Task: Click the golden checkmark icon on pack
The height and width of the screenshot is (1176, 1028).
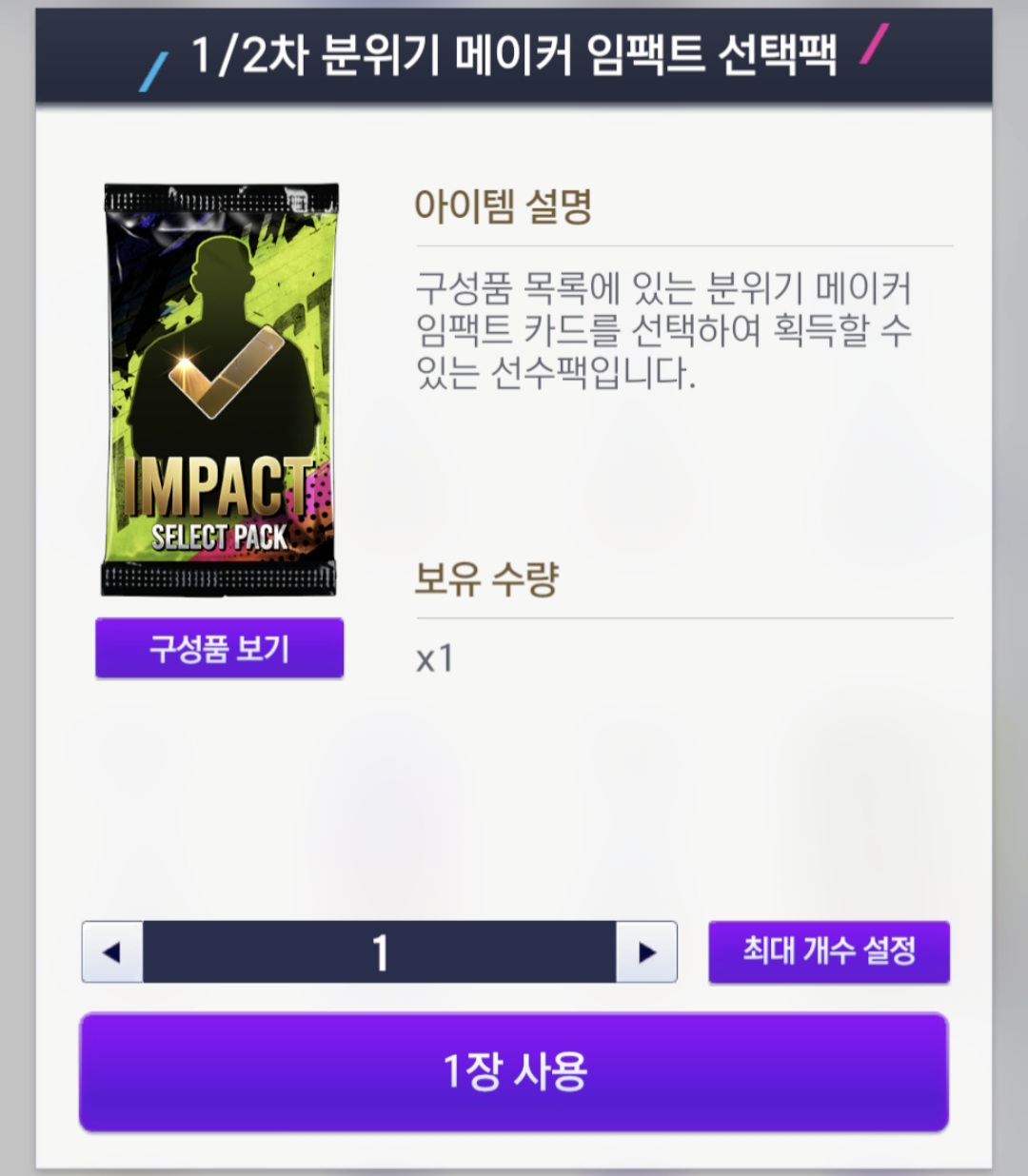Action: [227, 372]
